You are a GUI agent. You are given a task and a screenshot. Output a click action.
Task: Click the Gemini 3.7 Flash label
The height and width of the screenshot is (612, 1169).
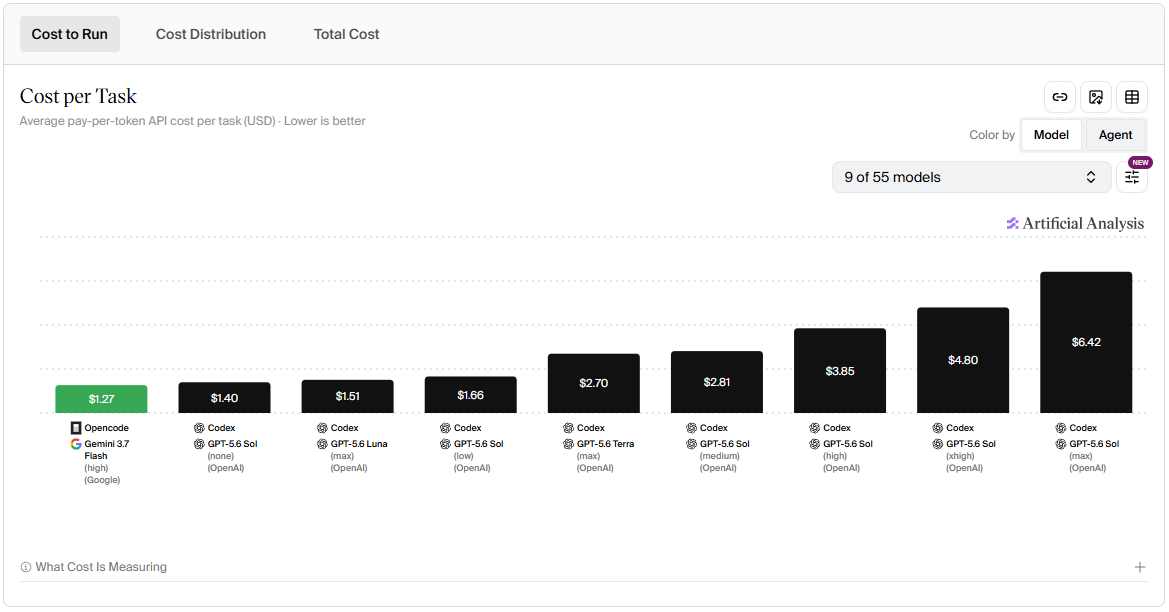[x=107, y=449]
